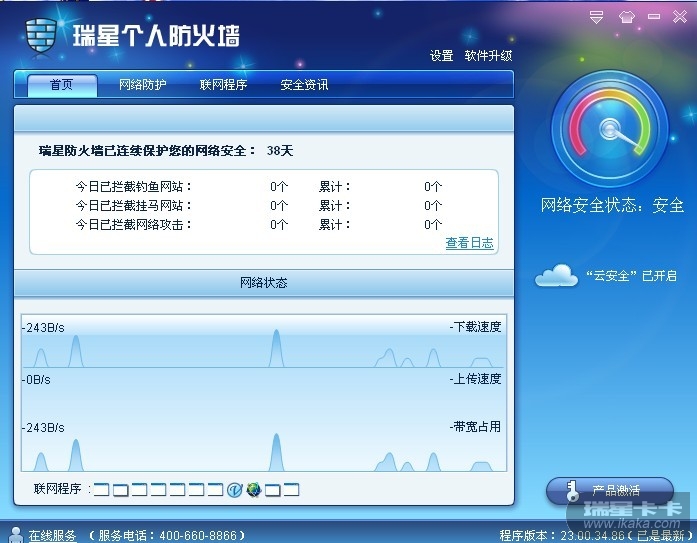This screenshot has height=543, width=697.
Task: Click the 带宽占用 label
Action: coord(476,427)
